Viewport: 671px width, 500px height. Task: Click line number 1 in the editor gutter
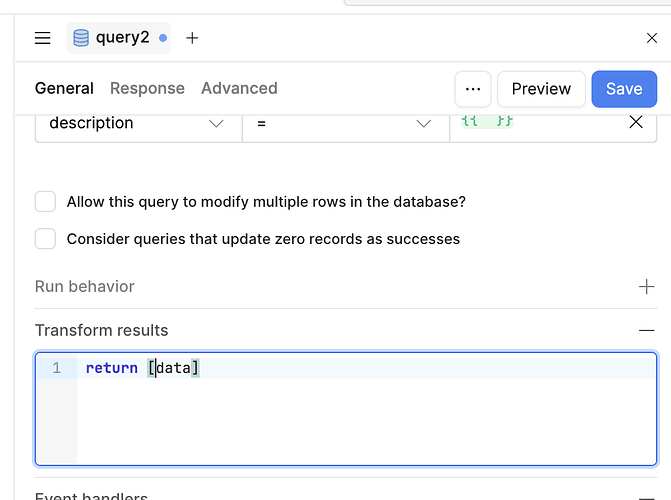(x=57, y=368)
